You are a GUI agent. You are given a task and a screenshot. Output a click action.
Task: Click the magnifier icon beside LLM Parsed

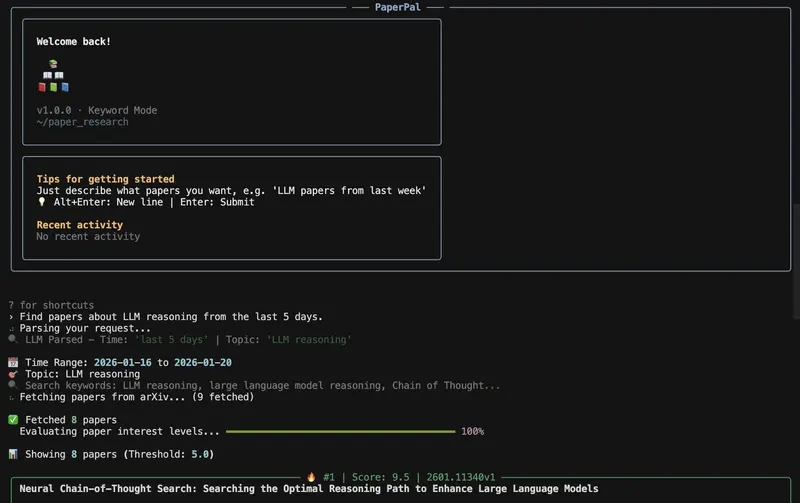tap(12, 340)
